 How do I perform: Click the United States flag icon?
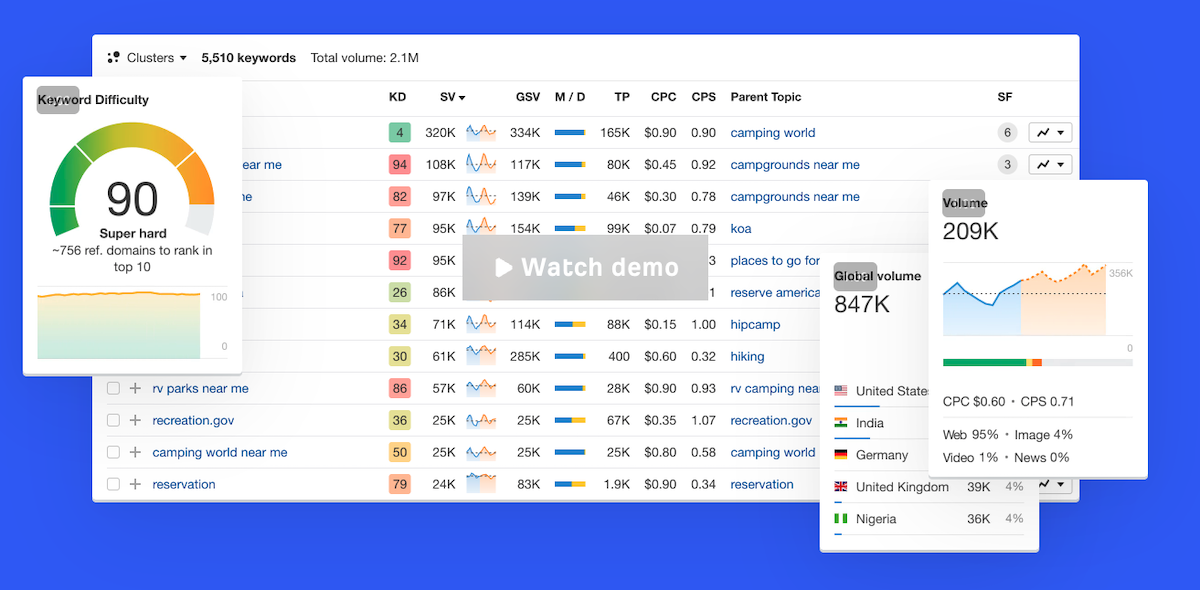coord(841,391)
